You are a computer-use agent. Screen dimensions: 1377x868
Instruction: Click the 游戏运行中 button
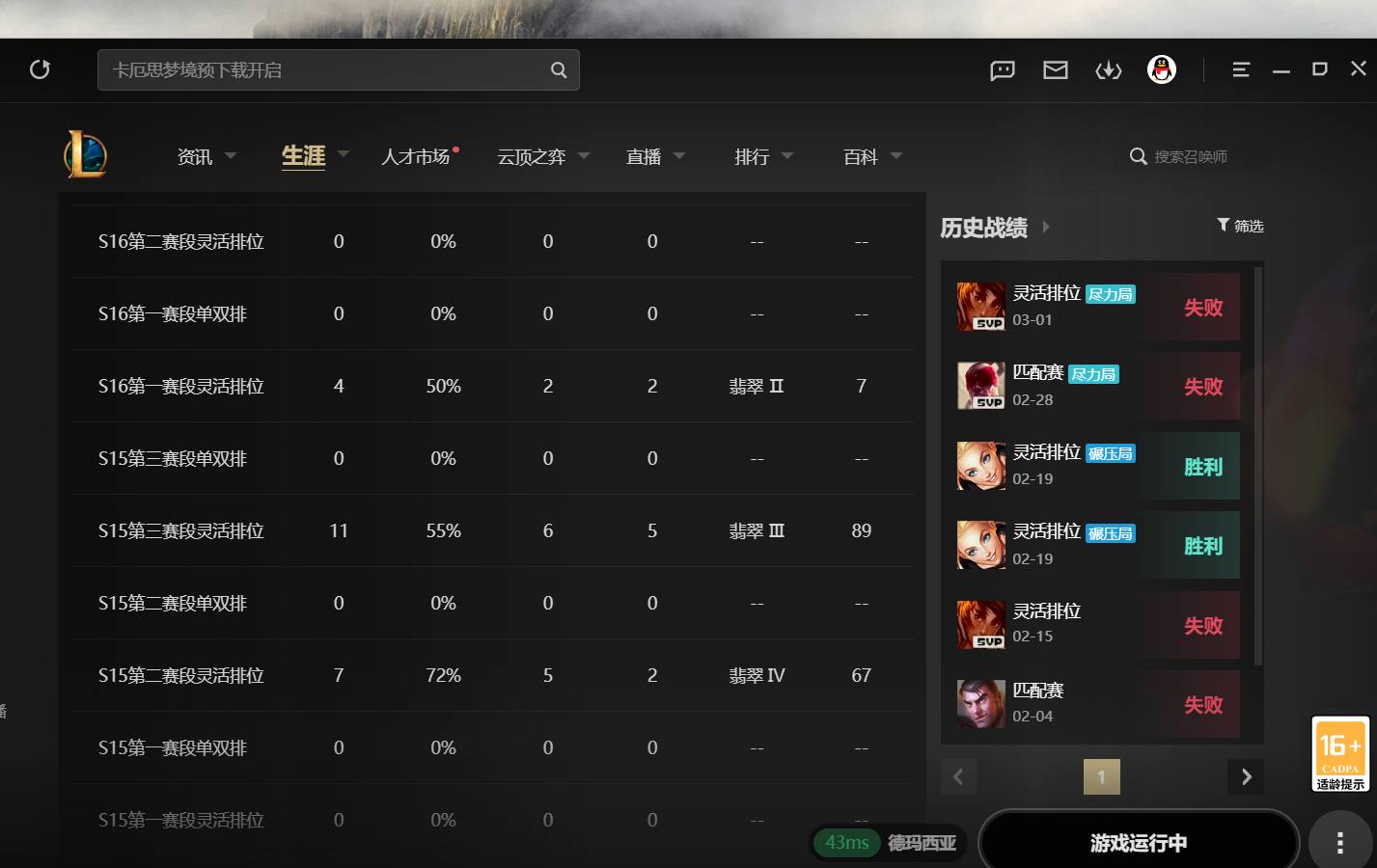[x=1139, y=843]
